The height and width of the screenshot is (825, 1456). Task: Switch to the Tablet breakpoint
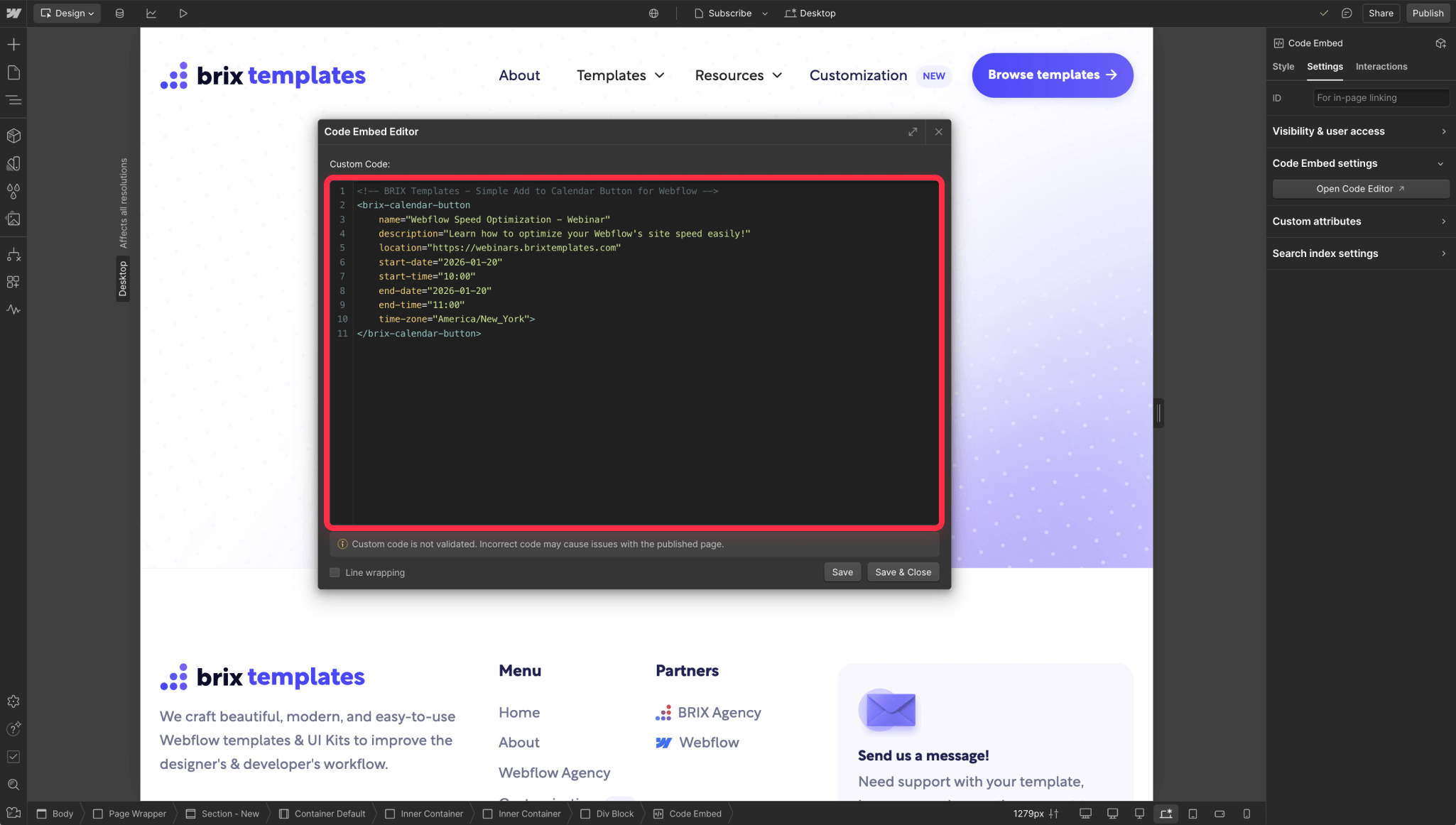(1193, 814)
